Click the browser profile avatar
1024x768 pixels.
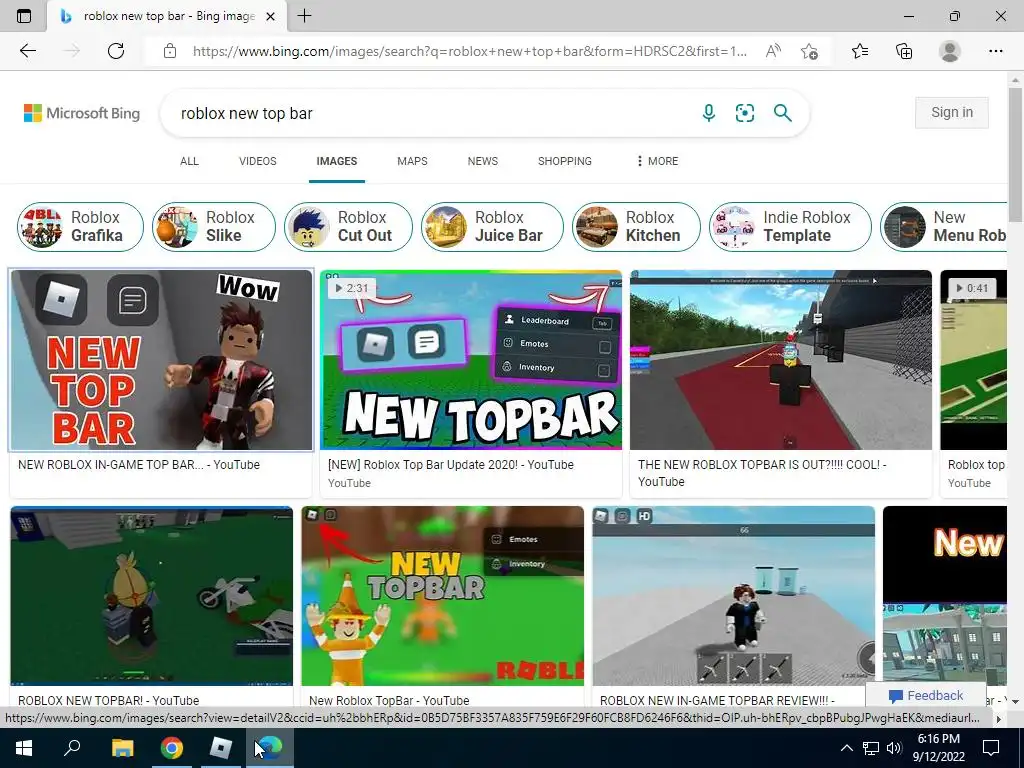tap(949, 51)
